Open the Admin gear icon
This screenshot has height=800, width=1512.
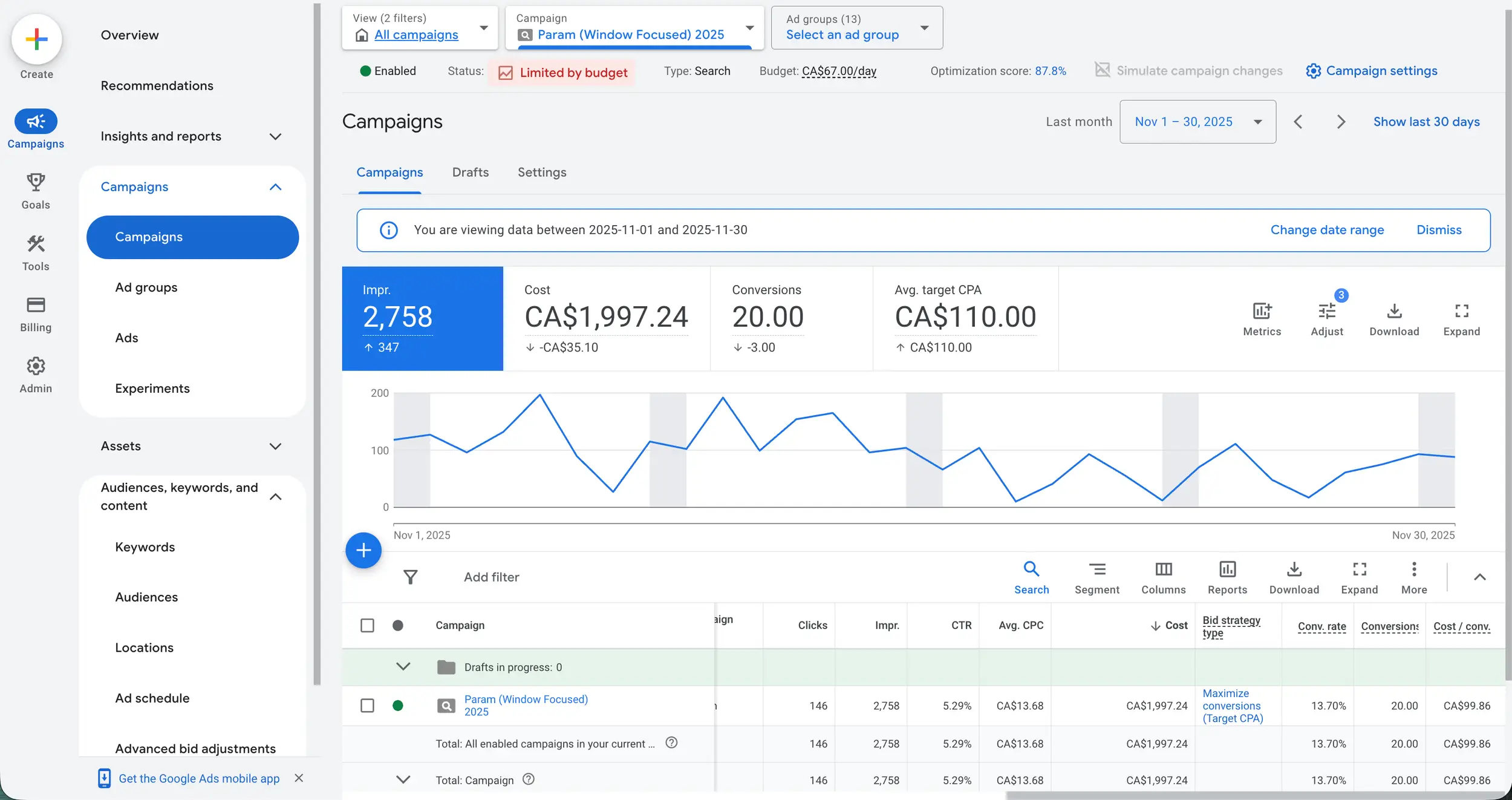pos(36,366)
